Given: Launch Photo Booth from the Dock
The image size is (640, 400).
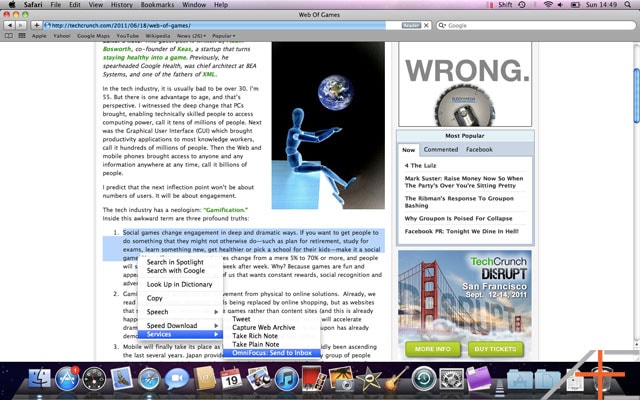Looking at the screenshot, I should pyautogui.click(x=314, y=378).
